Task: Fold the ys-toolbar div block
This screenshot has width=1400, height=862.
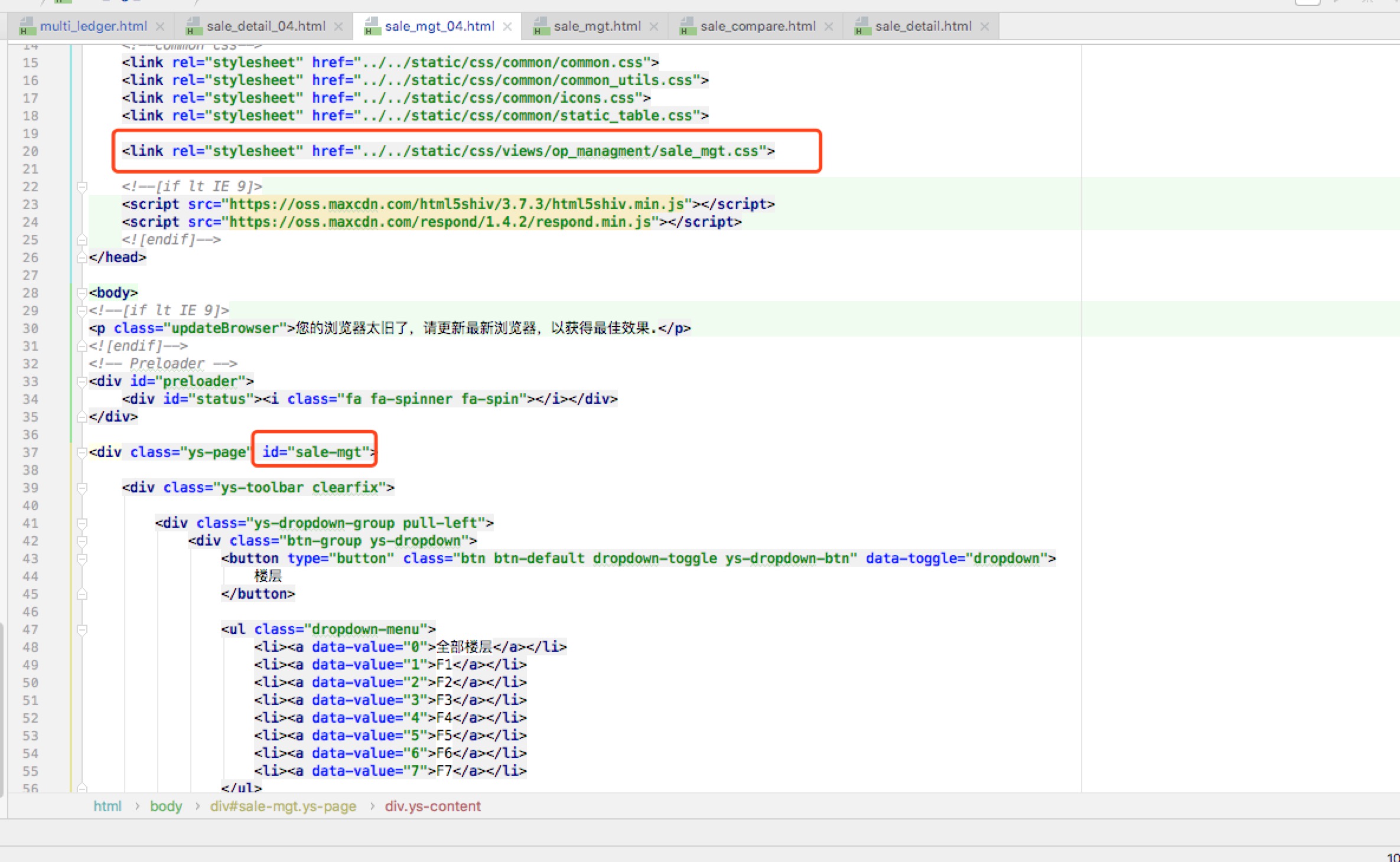Action: (82, 488)
